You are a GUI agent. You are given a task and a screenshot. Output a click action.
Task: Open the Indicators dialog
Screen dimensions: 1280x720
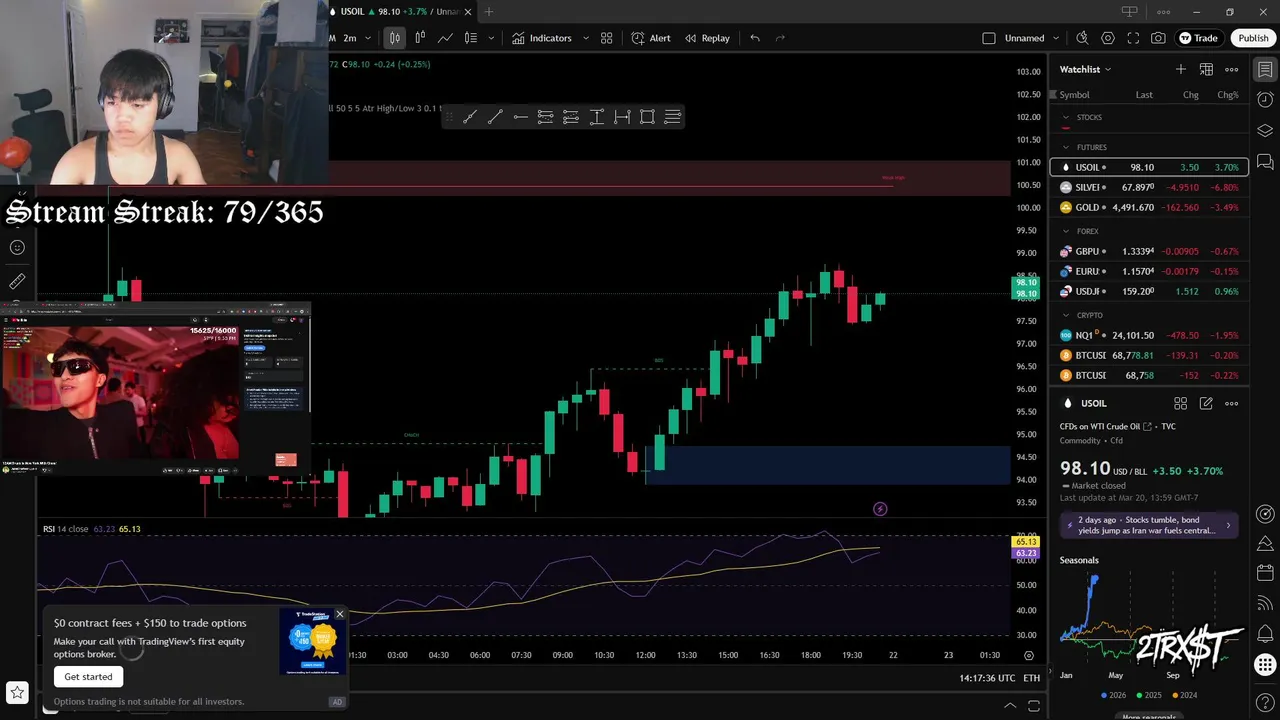pos(542,38)
